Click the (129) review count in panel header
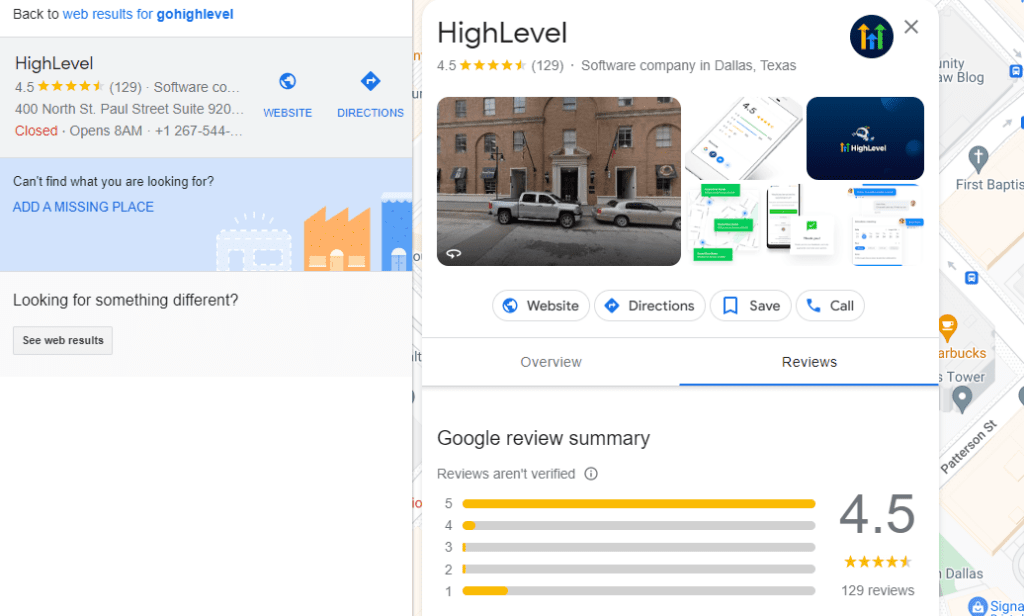 (547, 65)
